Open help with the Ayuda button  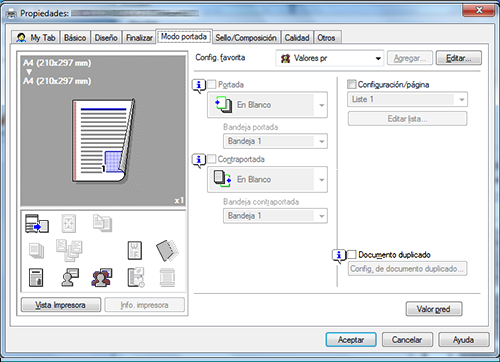[x=464, y=340]
